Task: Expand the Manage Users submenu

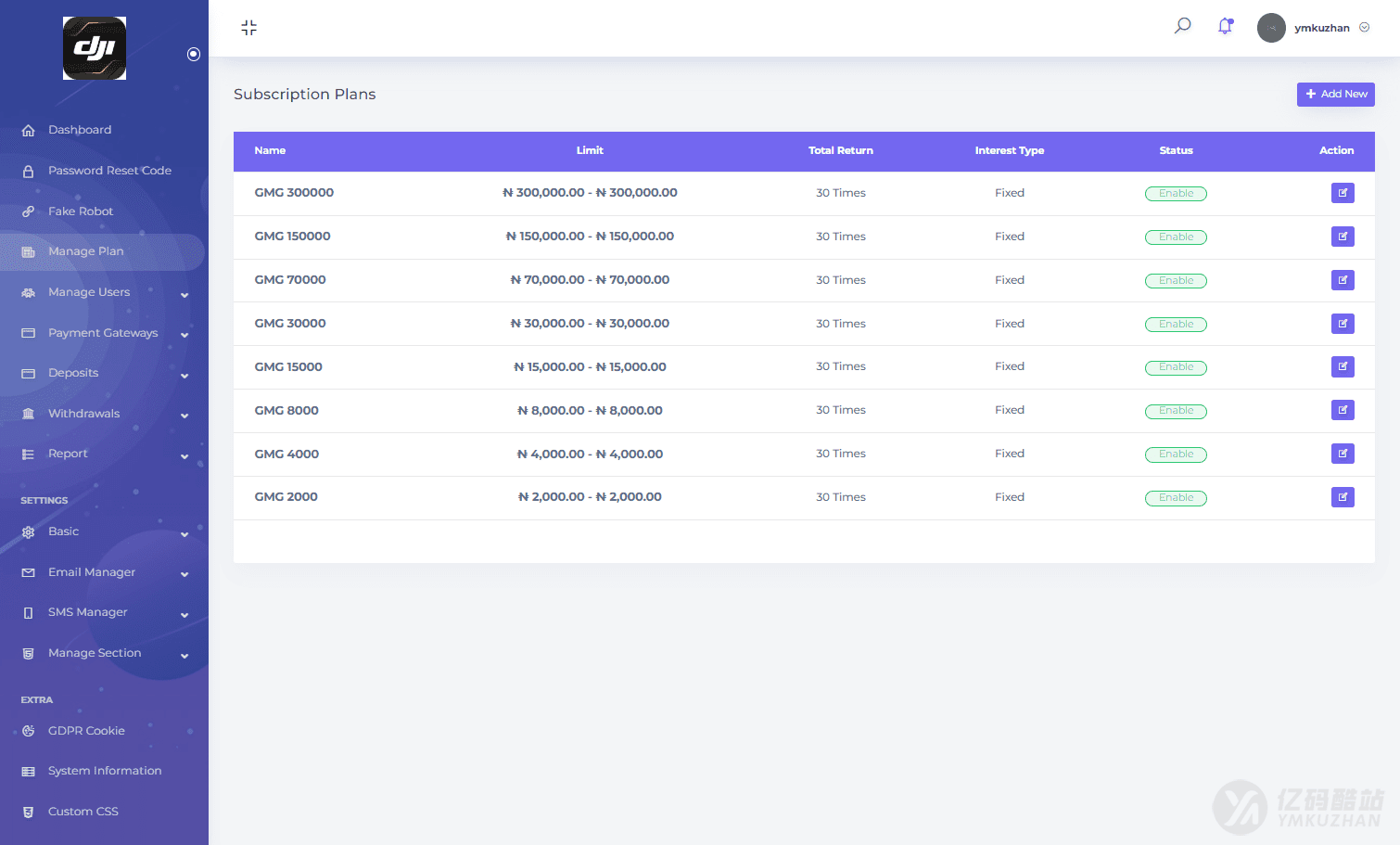Action: [x=102, y=292]
